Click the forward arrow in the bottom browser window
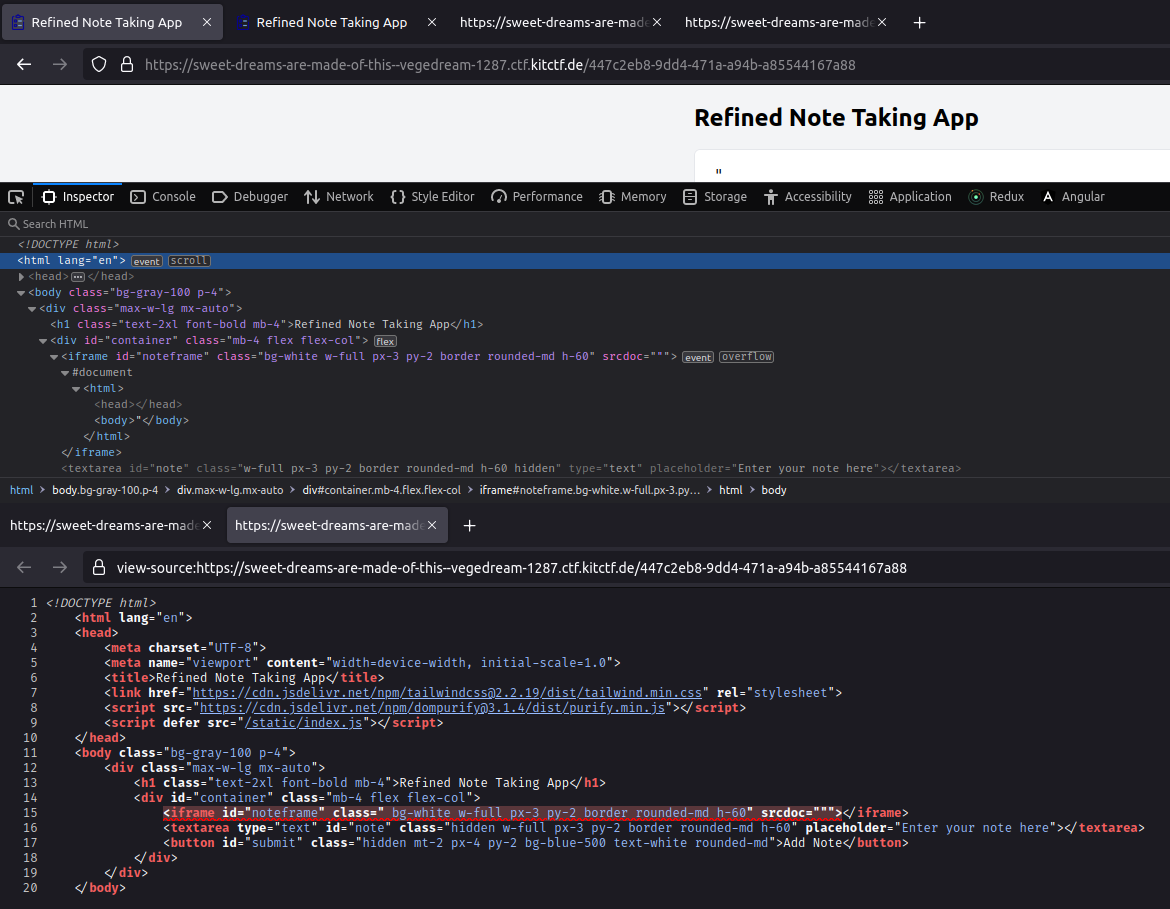 [60, 567]
